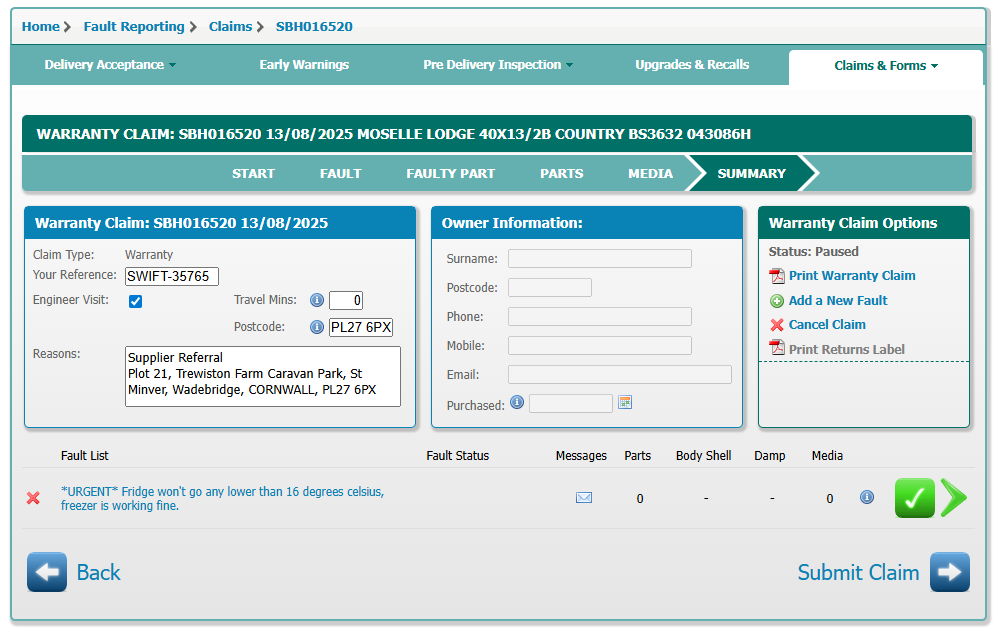Untick the Engineer Visit checkbox
The width and height of the screenshot is (997, 632).
pyautogui.click(x=136, y=301)
